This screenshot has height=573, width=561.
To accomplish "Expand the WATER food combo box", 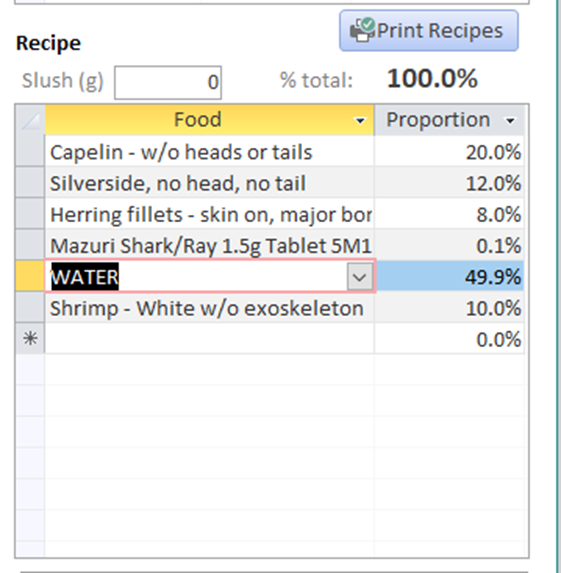I will pyautogui.click(x=360, y=277).
